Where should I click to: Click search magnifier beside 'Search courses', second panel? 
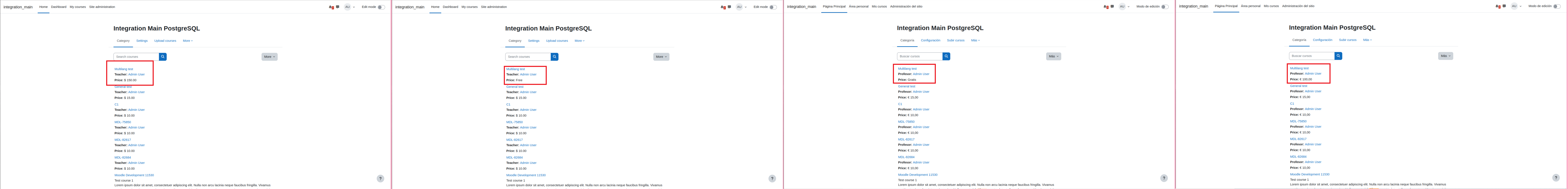click(x=554, y=56)
